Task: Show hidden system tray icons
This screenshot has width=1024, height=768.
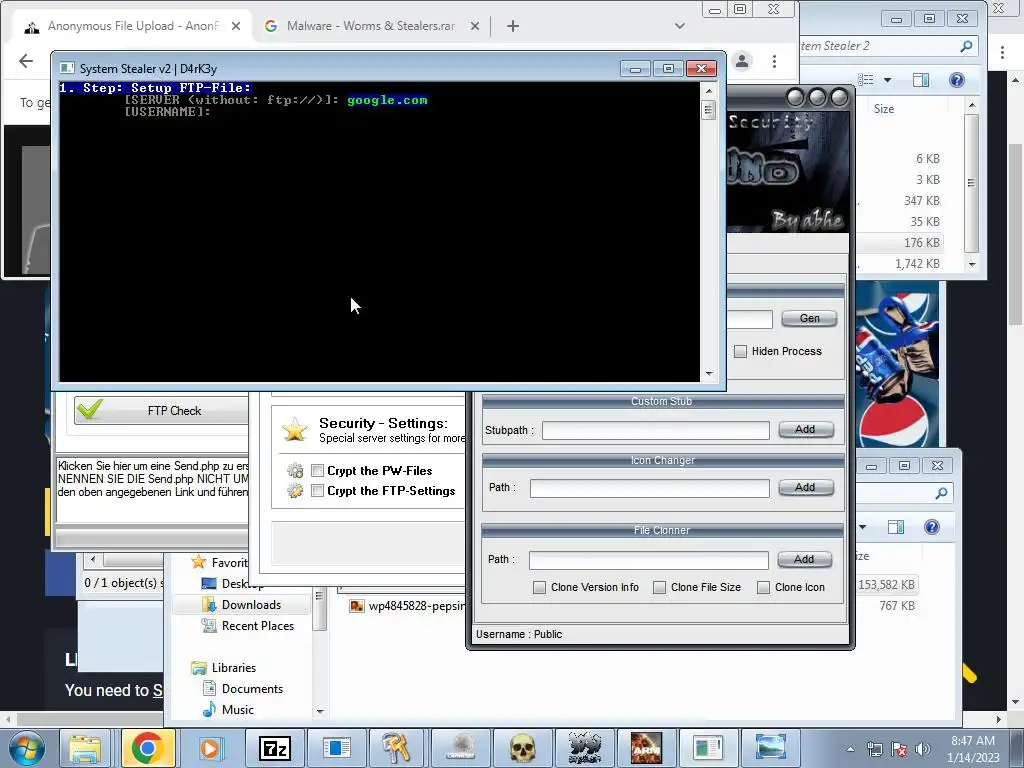Action: point(850,749)
